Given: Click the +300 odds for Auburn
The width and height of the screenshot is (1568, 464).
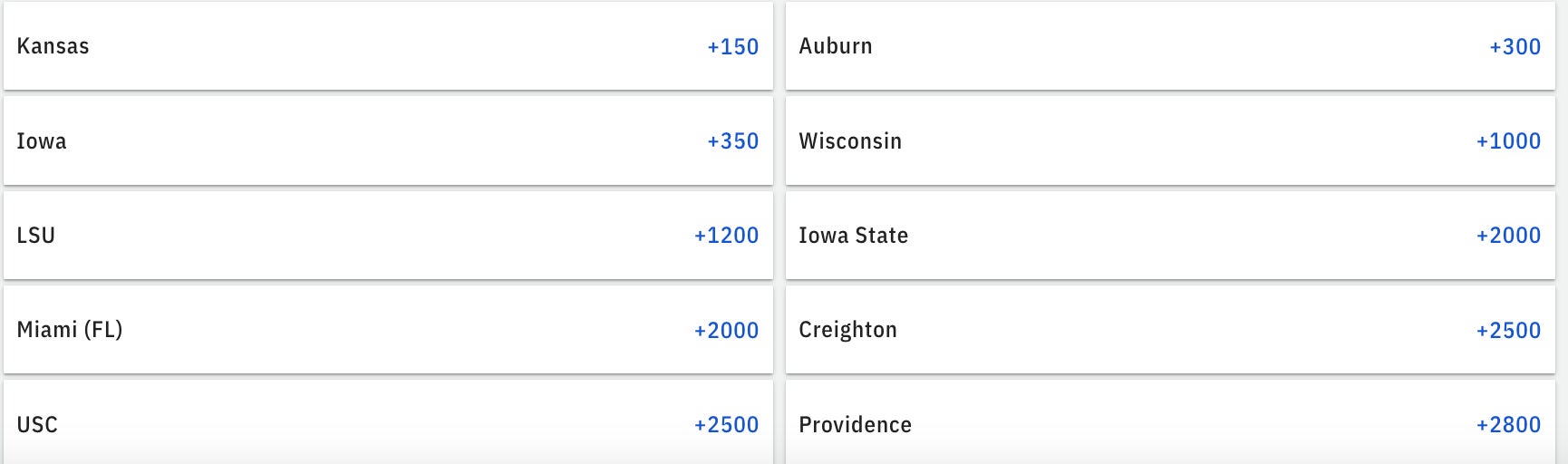Looking at the screenshot, I should (1515, 46).
